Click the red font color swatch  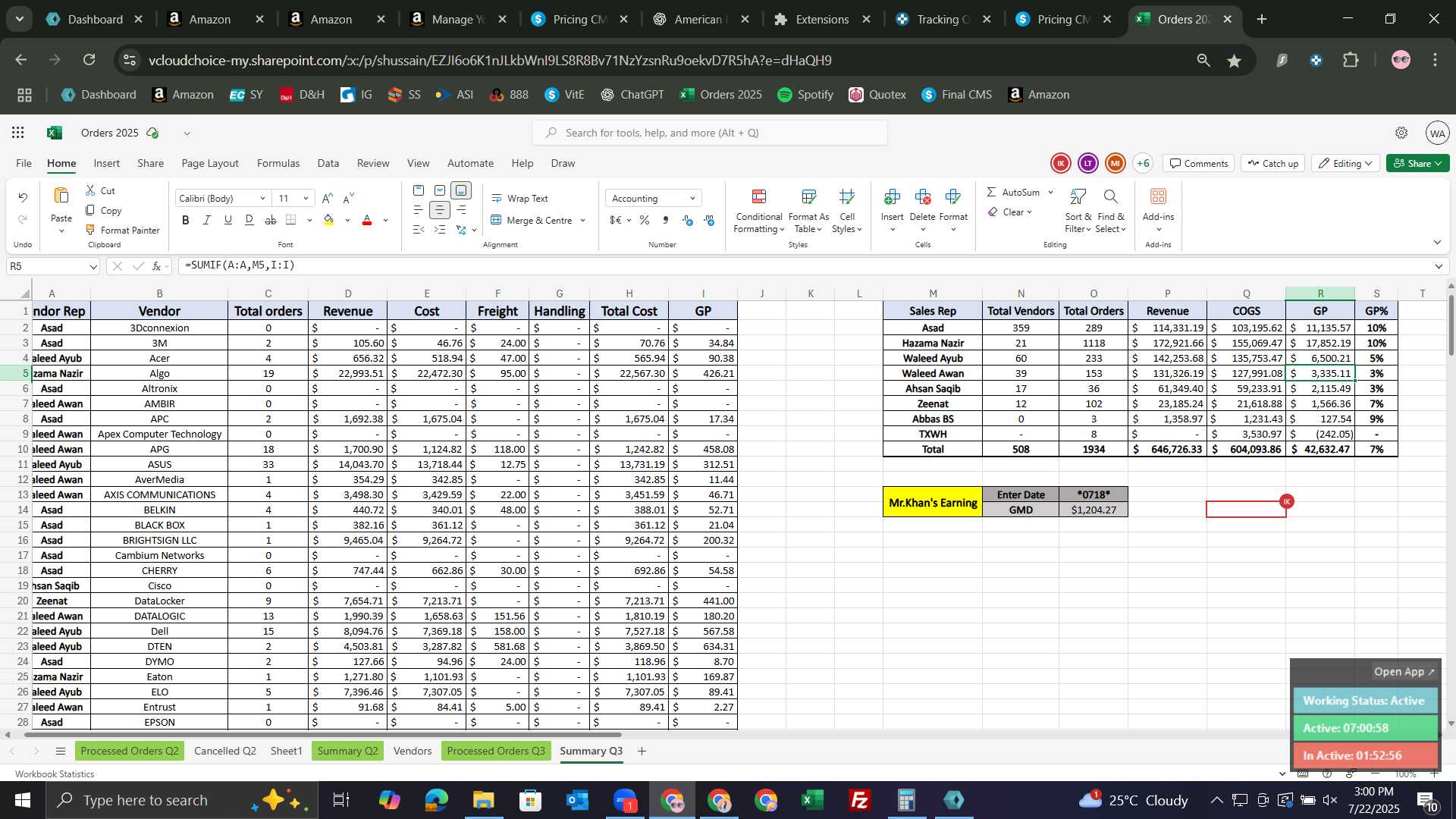pyautogui.click(x=368, y=220)
